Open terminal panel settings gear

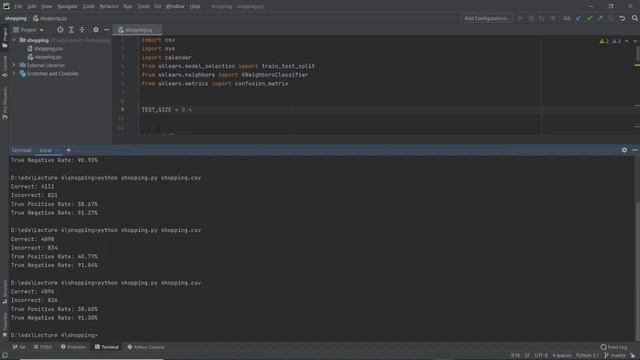624,150
